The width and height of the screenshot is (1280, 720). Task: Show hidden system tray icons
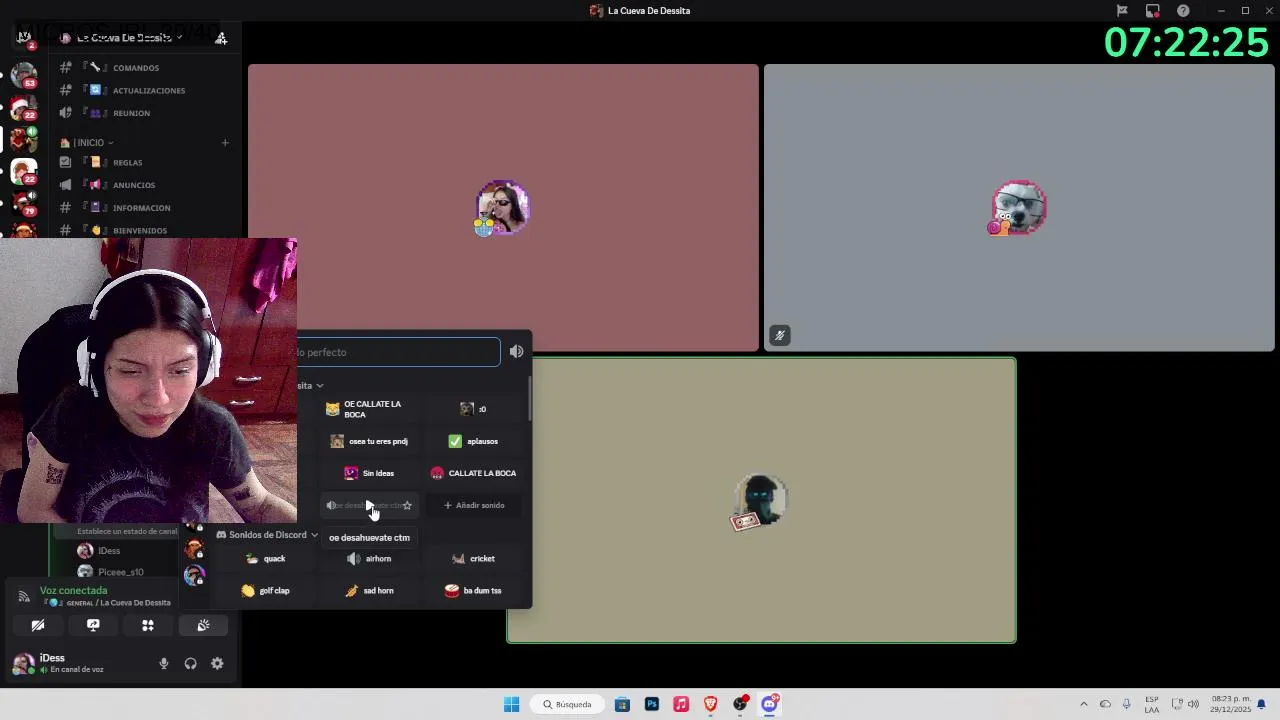1083,704
